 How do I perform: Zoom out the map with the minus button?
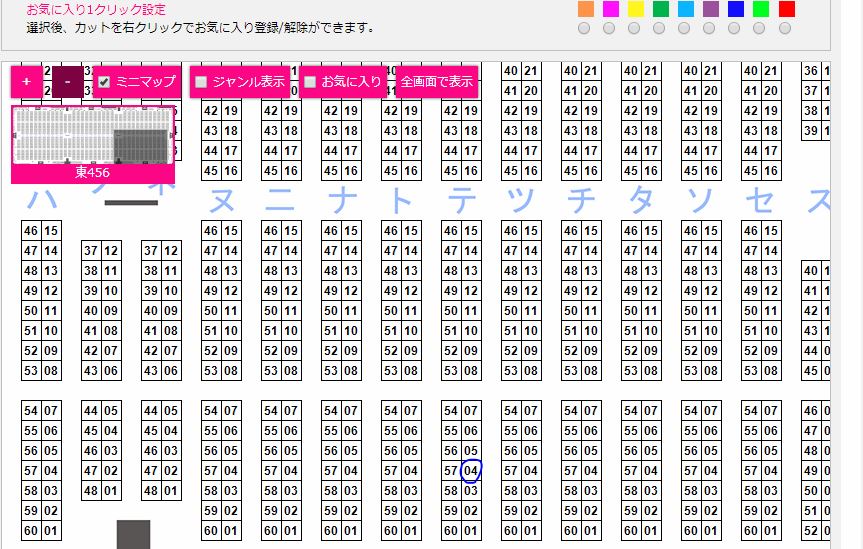(x=68, y=82)
